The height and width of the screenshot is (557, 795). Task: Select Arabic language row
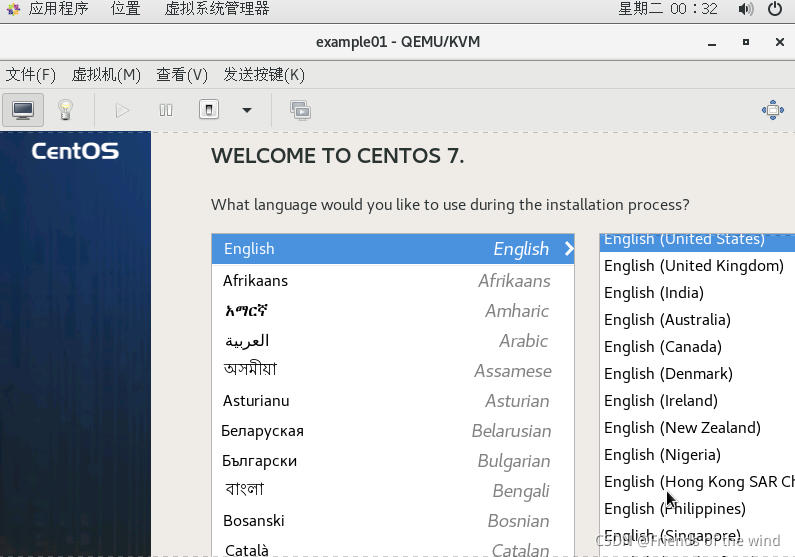click(393, 341)
